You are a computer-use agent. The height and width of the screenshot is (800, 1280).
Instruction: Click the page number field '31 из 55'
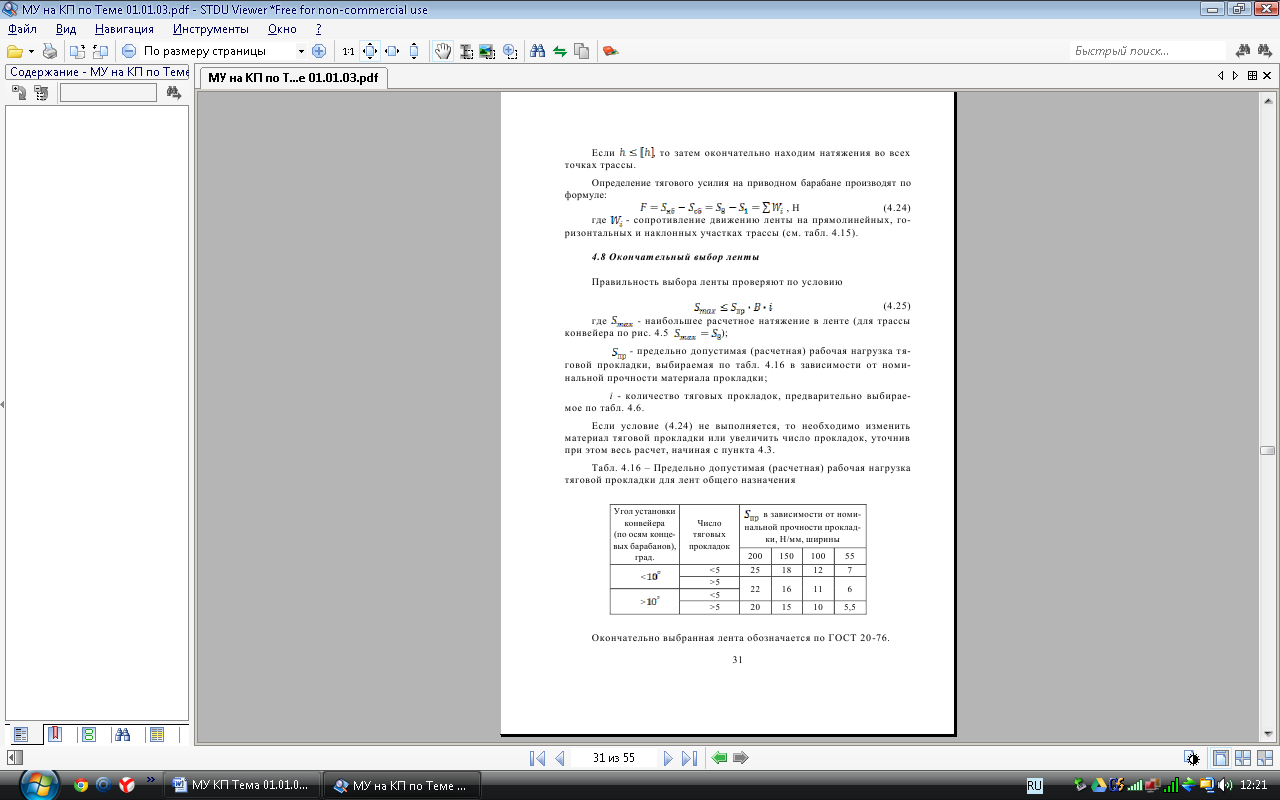(614, 758)
